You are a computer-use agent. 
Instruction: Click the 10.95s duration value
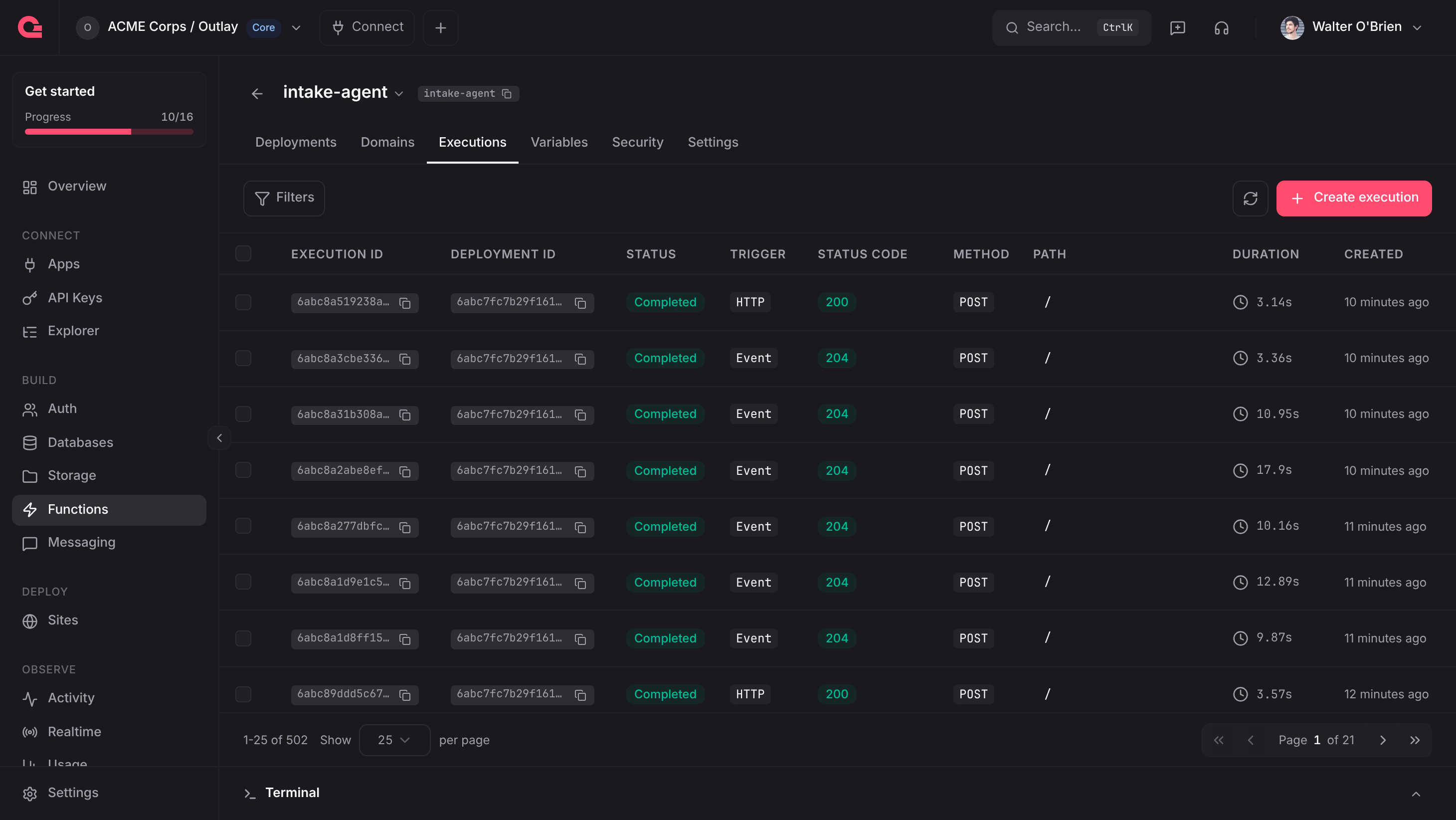pos(1277,414)
